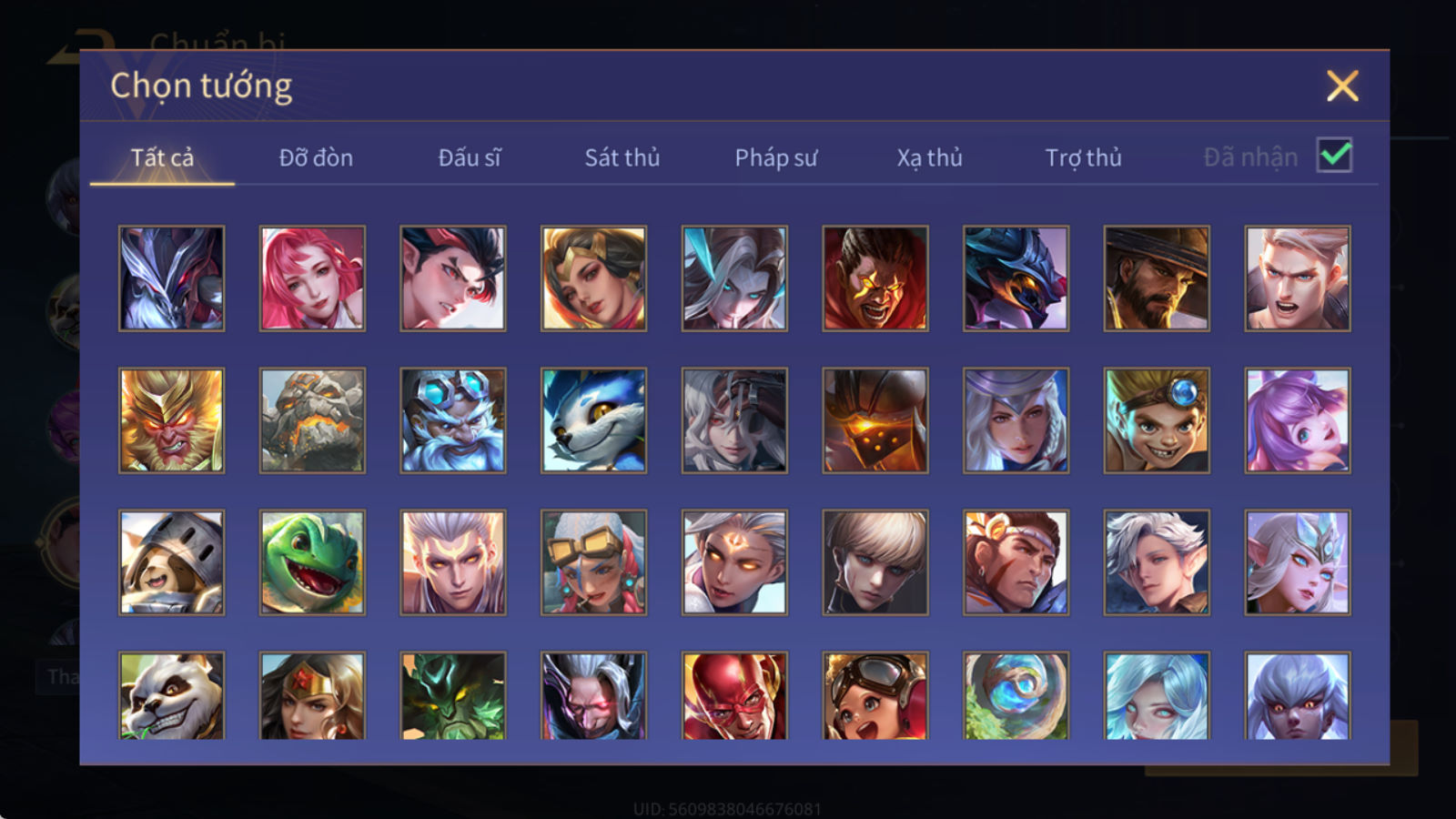Show the Xạ thủ hero tab
The height and width of the screenshot is (819, 1456).
click(x=929, y=157)
